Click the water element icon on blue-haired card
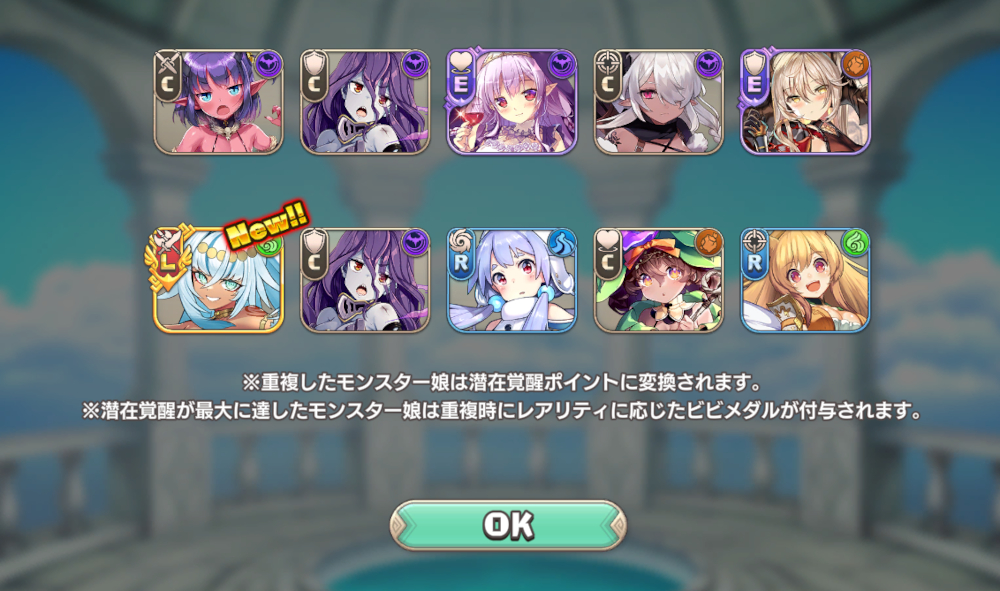The height and width of the screenshot is (591, 1000). (561, 244)
